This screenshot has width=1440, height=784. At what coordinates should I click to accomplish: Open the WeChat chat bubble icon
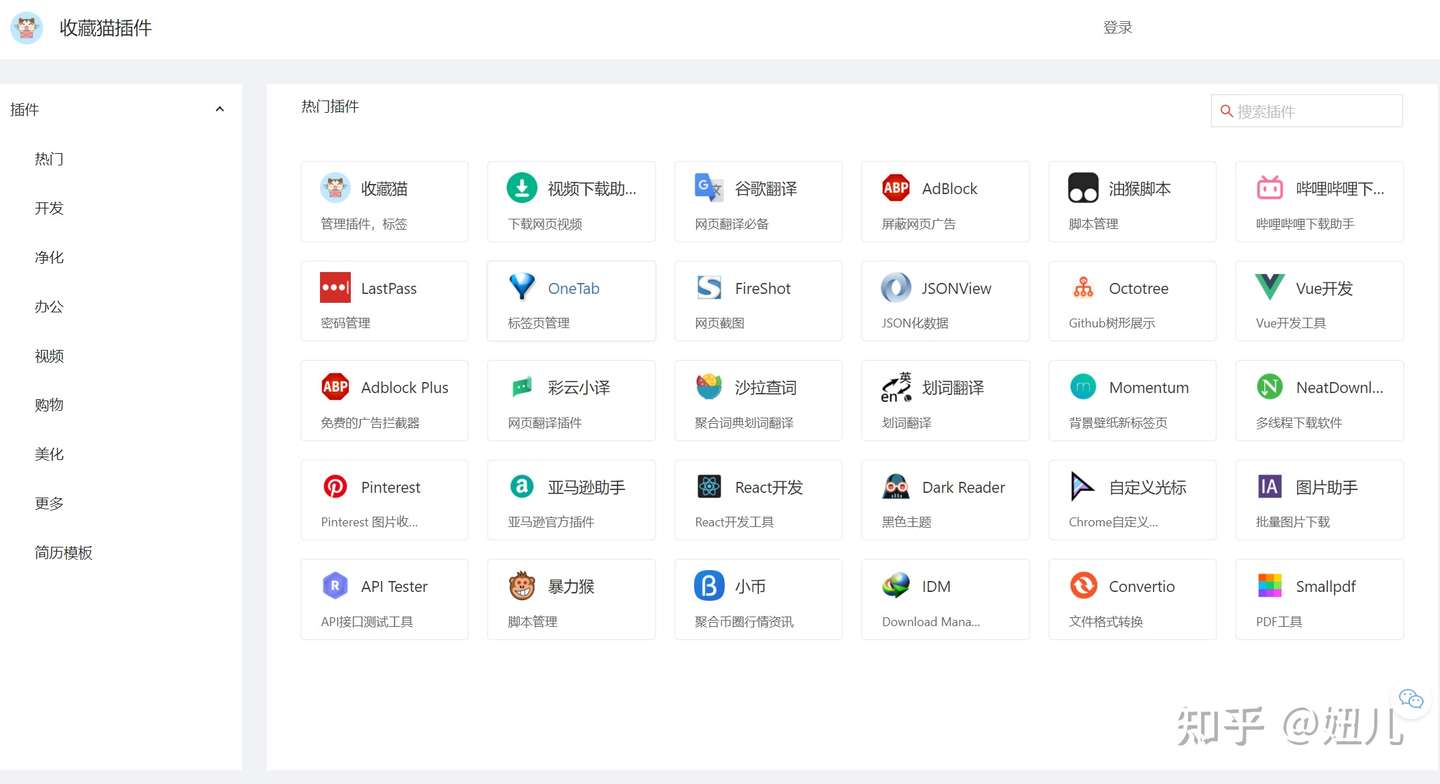[x=1411, y=699]
